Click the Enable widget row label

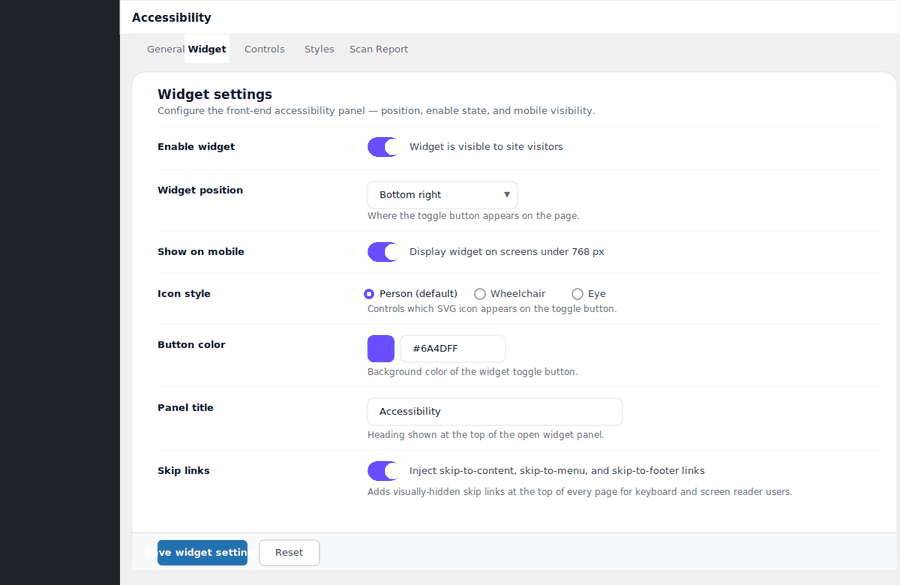196,147
